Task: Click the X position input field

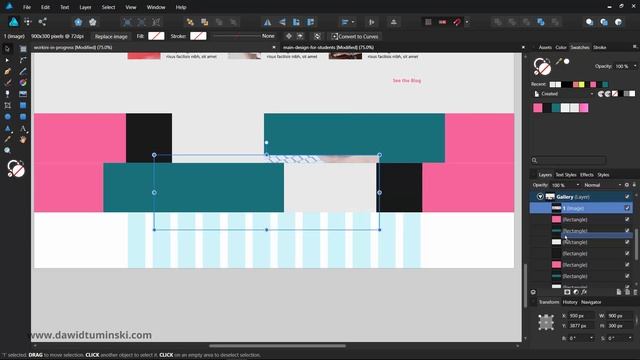Action: coord(582,316)
